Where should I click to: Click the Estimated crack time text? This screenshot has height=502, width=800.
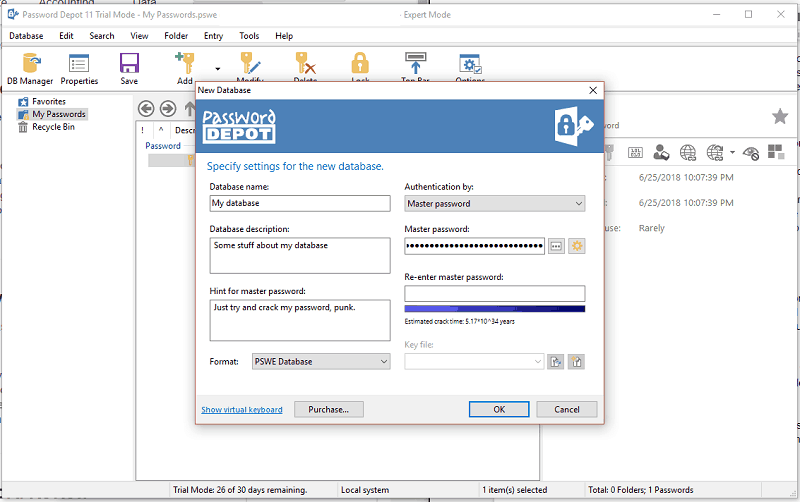460,321
